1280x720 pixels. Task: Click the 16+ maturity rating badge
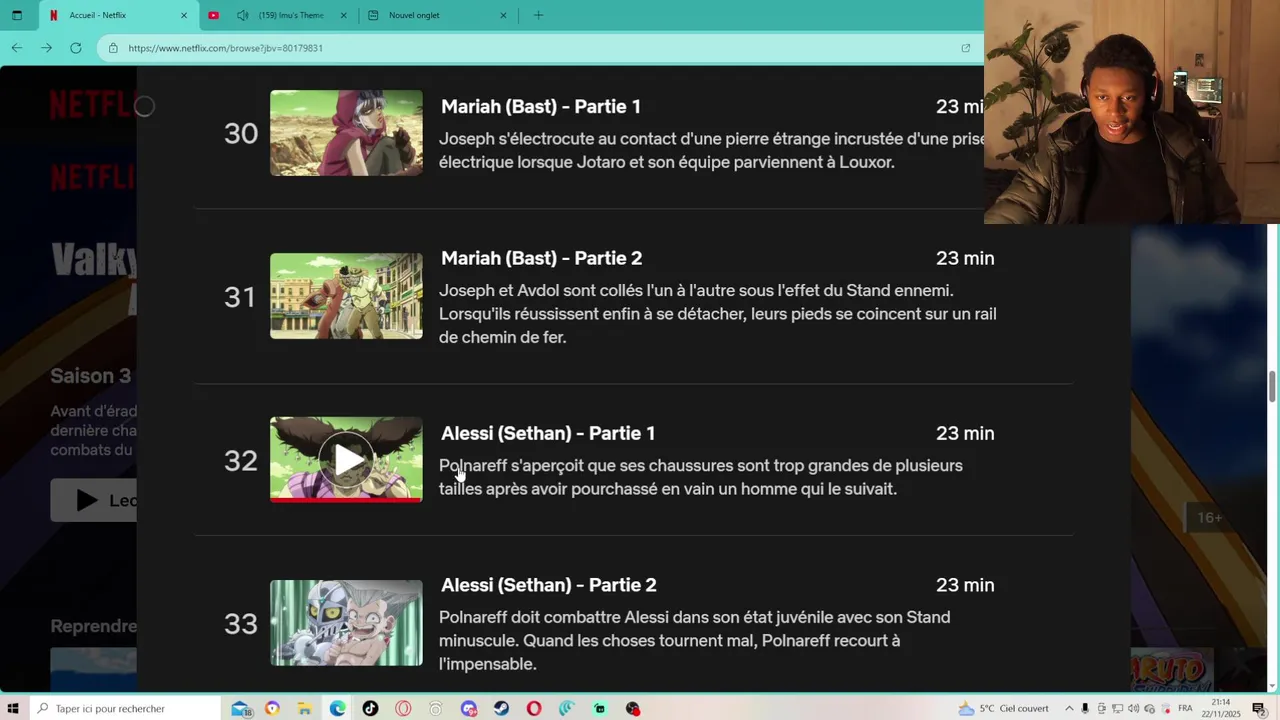(x=1210, y=518)
